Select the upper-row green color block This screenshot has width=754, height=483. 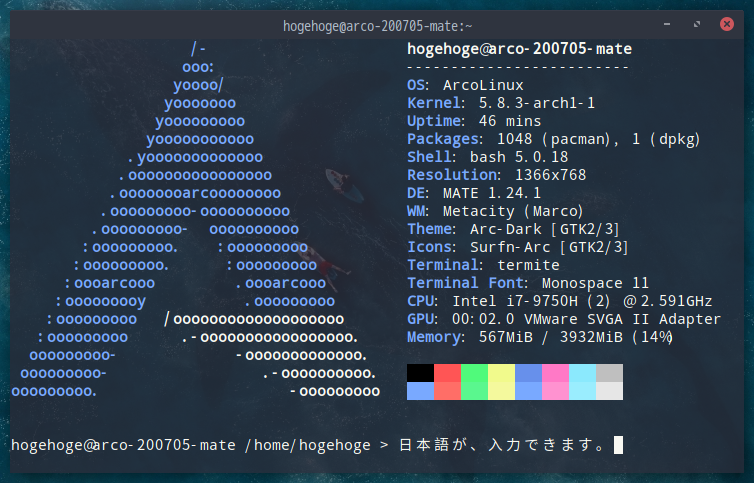click(x=474, y=373)
